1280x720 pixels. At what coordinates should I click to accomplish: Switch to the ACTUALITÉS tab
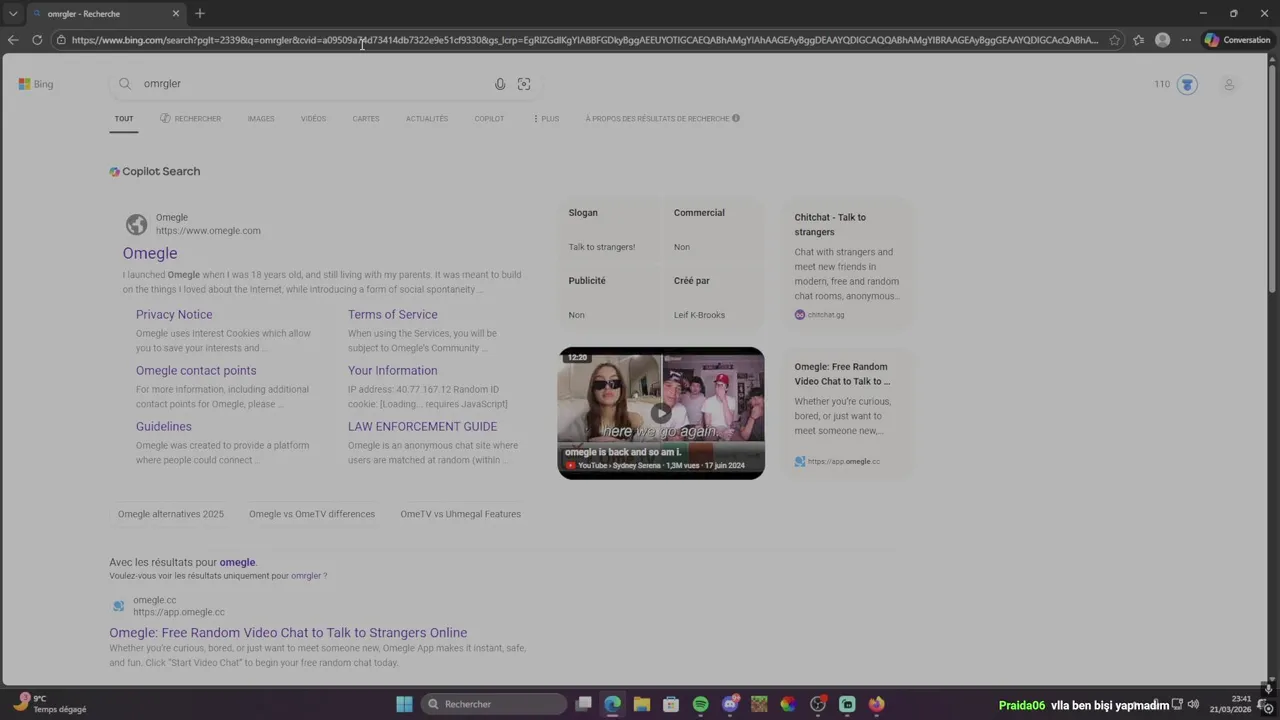tap(427, 118)
